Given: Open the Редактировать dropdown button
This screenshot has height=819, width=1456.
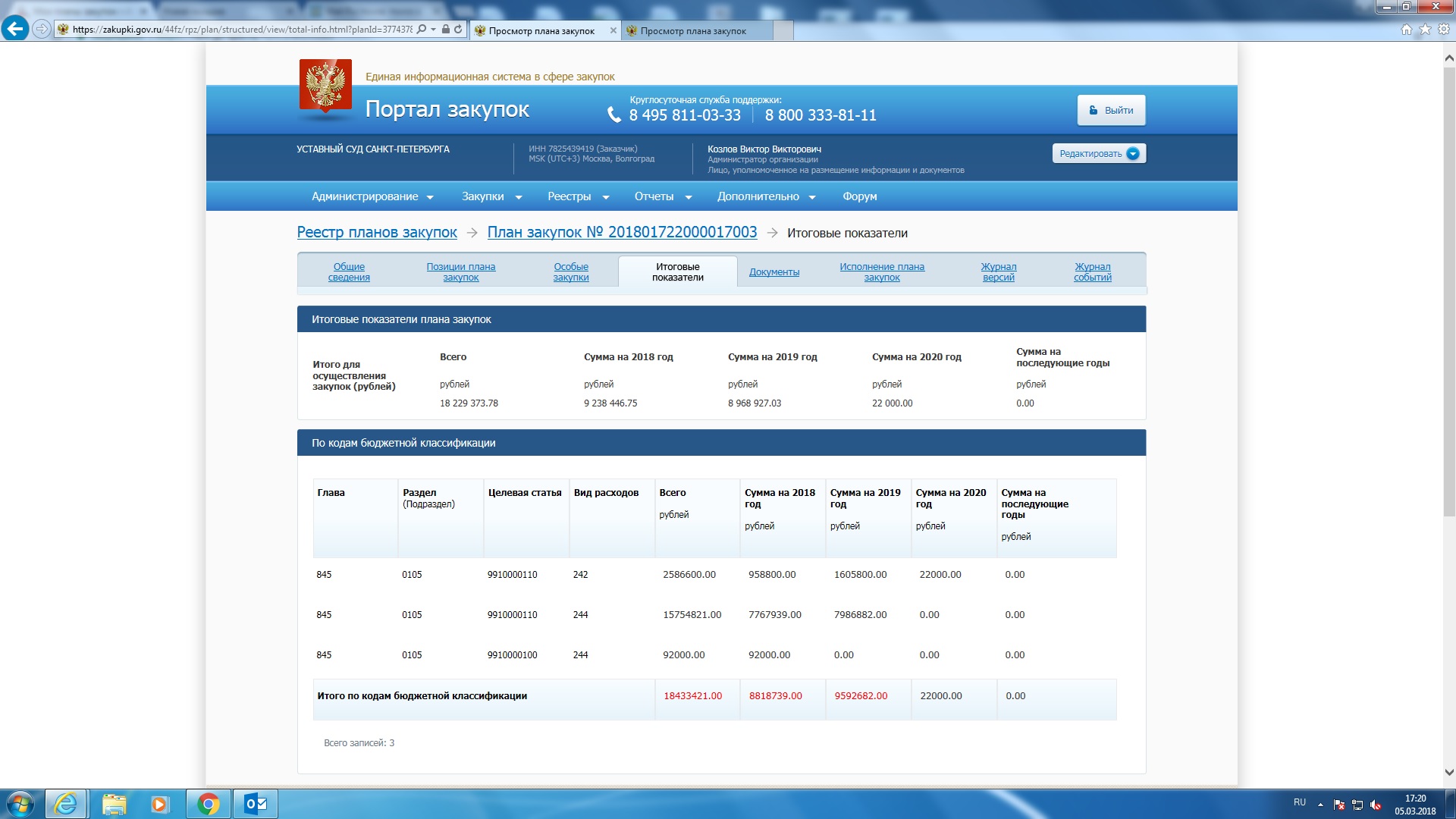Looking at the screenshot, I should [1098, 154].
